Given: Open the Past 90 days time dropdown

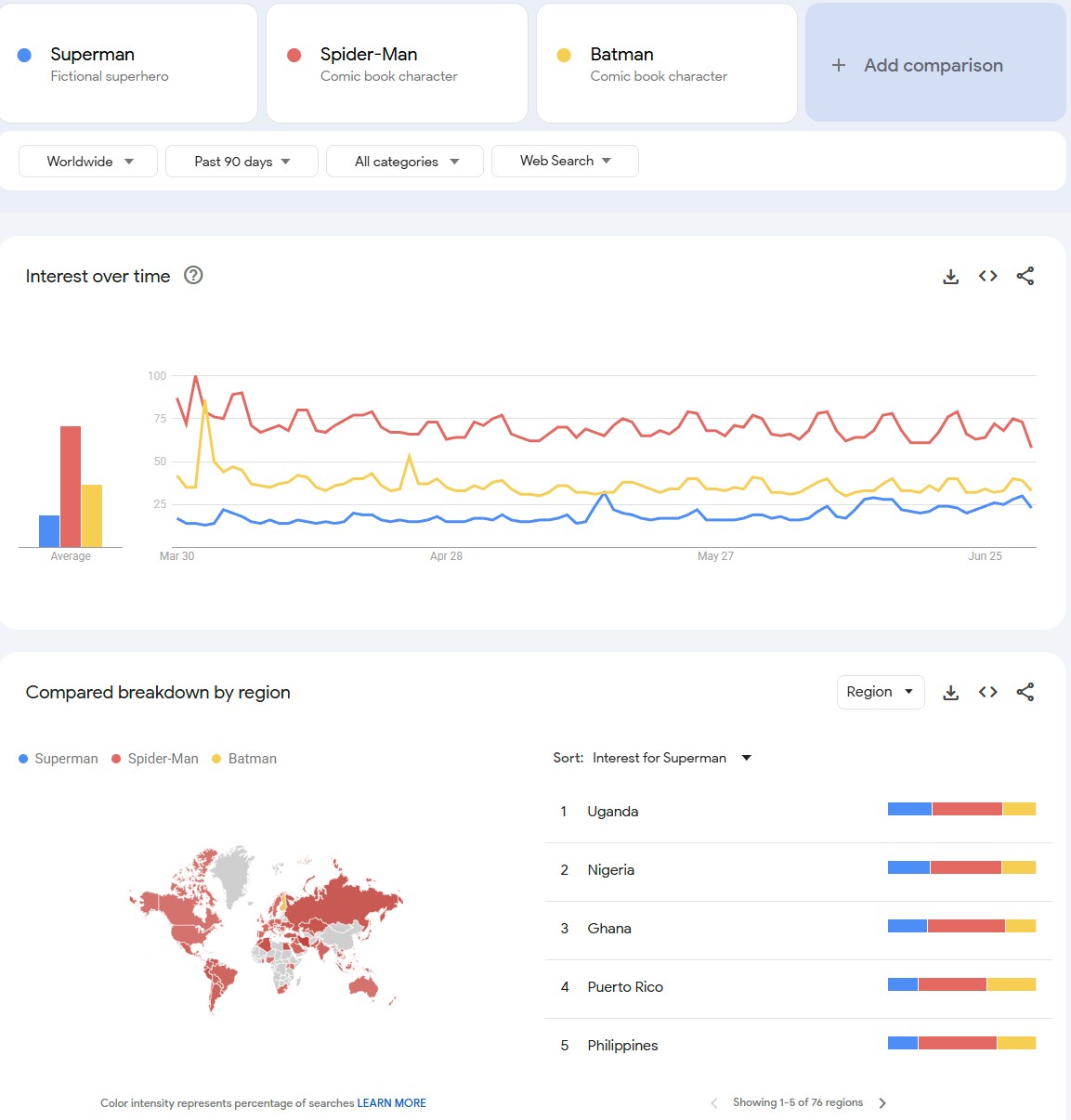Looking at the screenshot, I should (x=242, y=161).
